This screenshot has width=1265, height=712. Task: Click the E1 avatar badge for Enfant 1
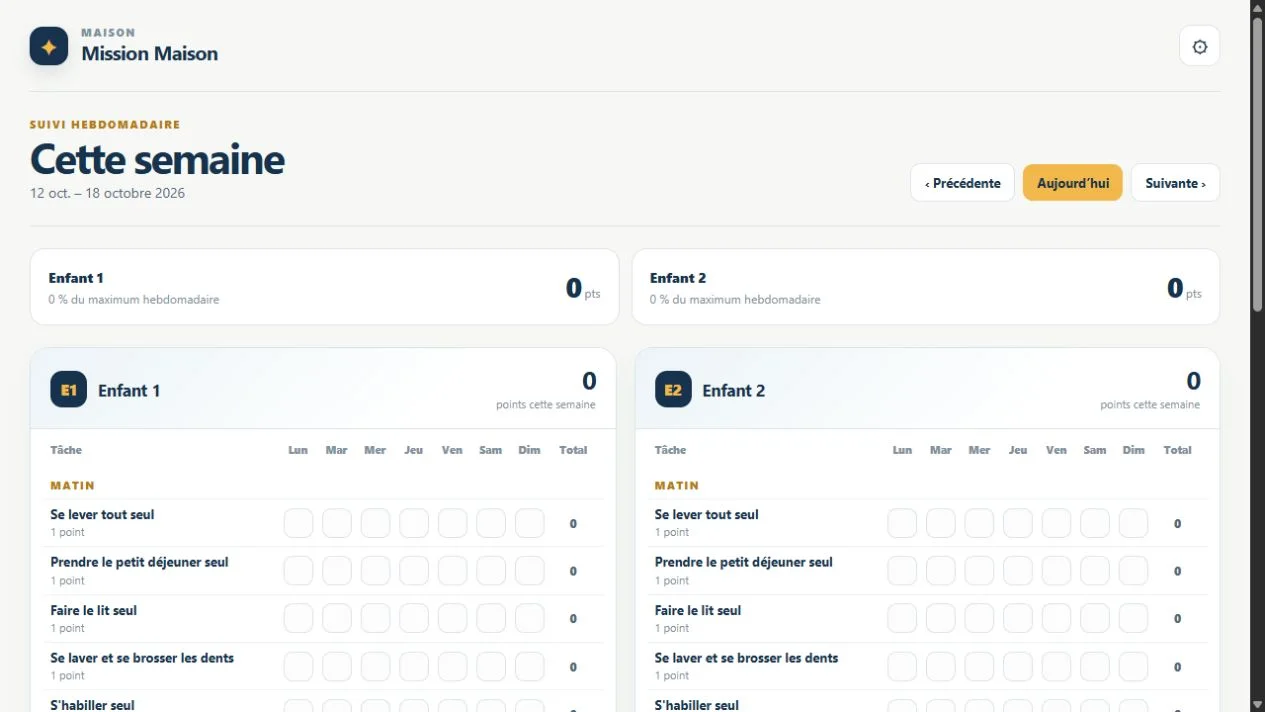(69, 390)
